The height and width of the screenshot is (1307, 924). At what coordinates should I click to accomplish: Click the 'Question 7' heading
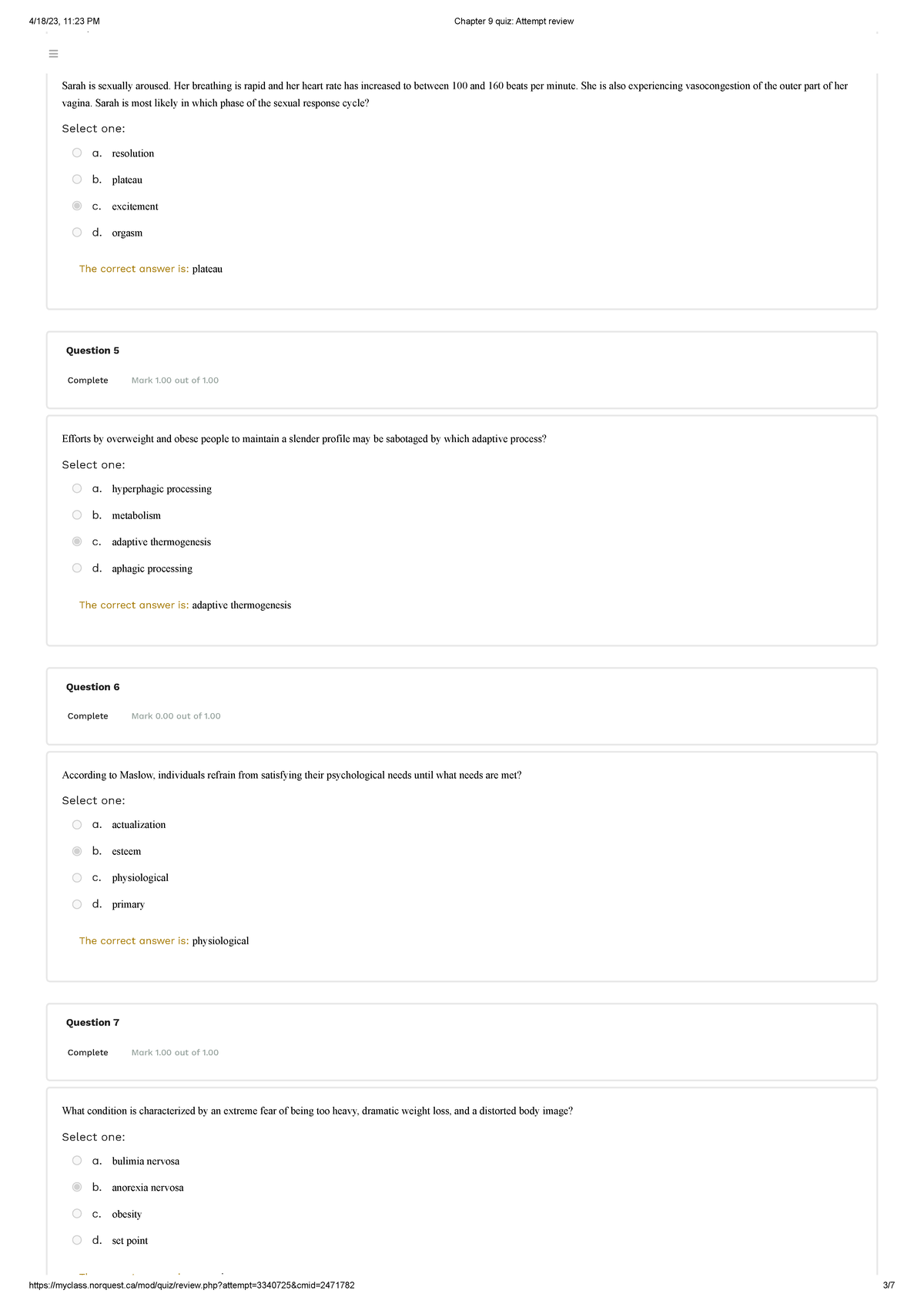tap(92, 1023)
